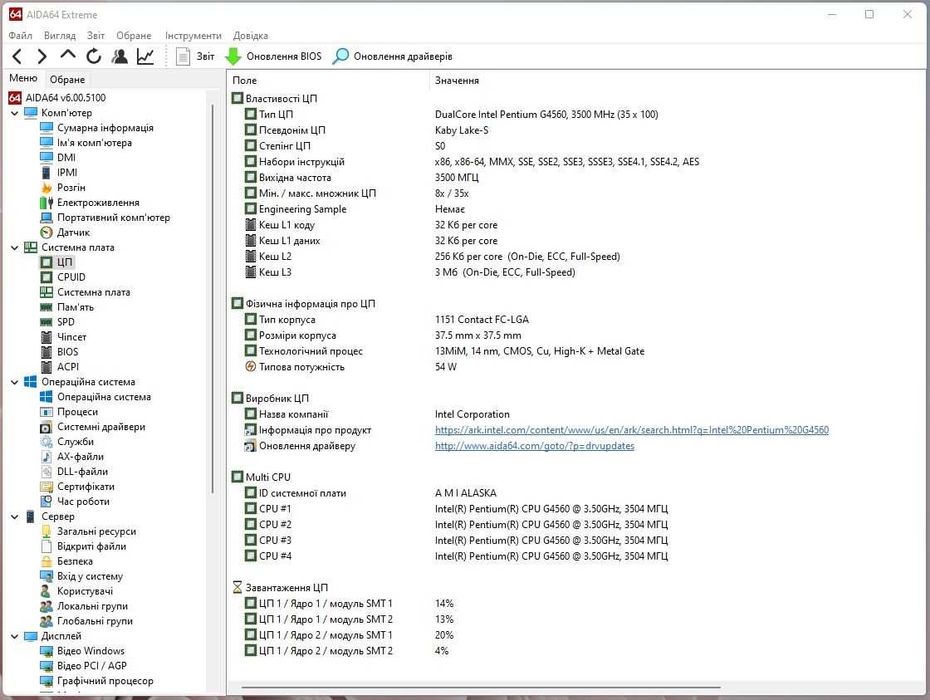Open Електроживлення power management entry
Screen dimensions: 930x700
[90, 202]
